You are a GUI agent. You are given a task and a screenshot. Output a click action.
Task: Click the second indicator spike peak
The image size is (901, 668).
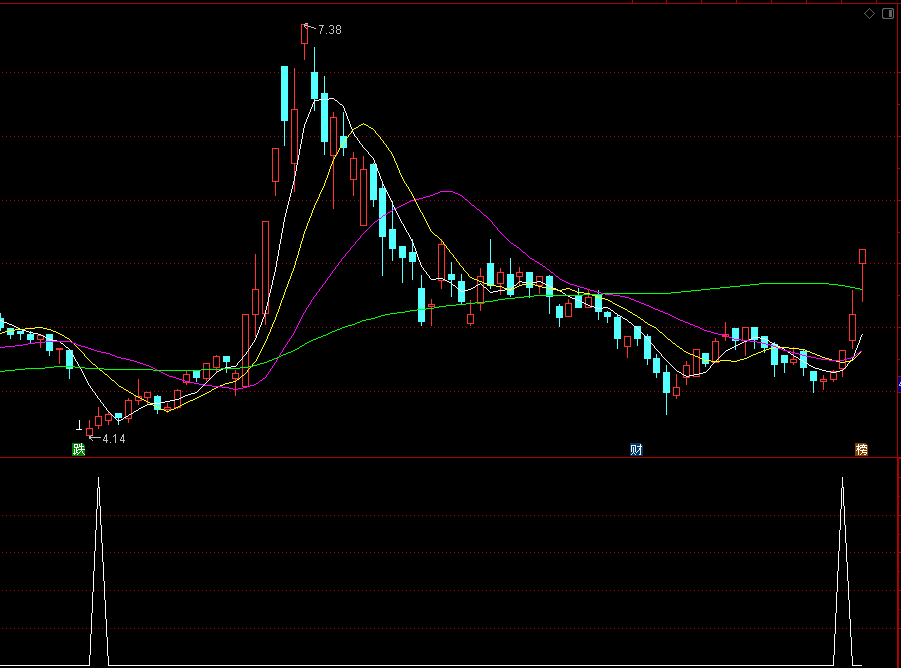tap(843, 479)
